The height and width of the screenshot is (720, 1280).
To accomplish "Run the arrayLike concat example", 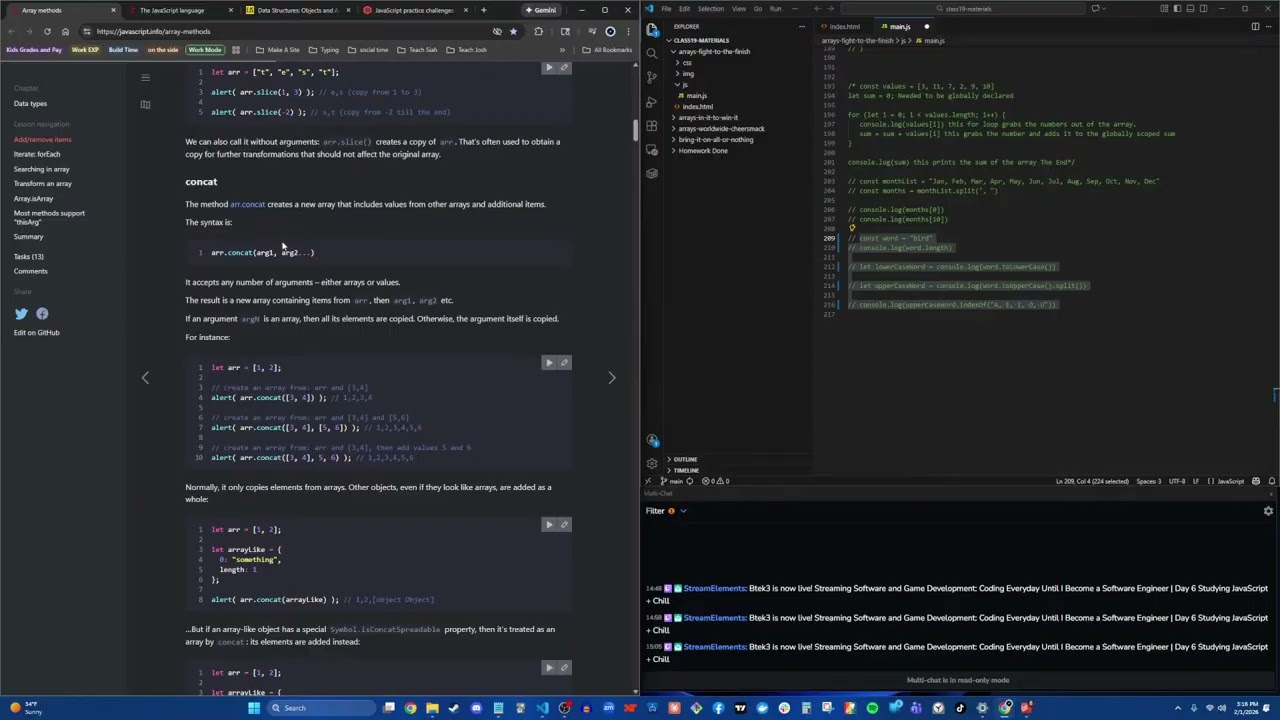I will point(548,525).
